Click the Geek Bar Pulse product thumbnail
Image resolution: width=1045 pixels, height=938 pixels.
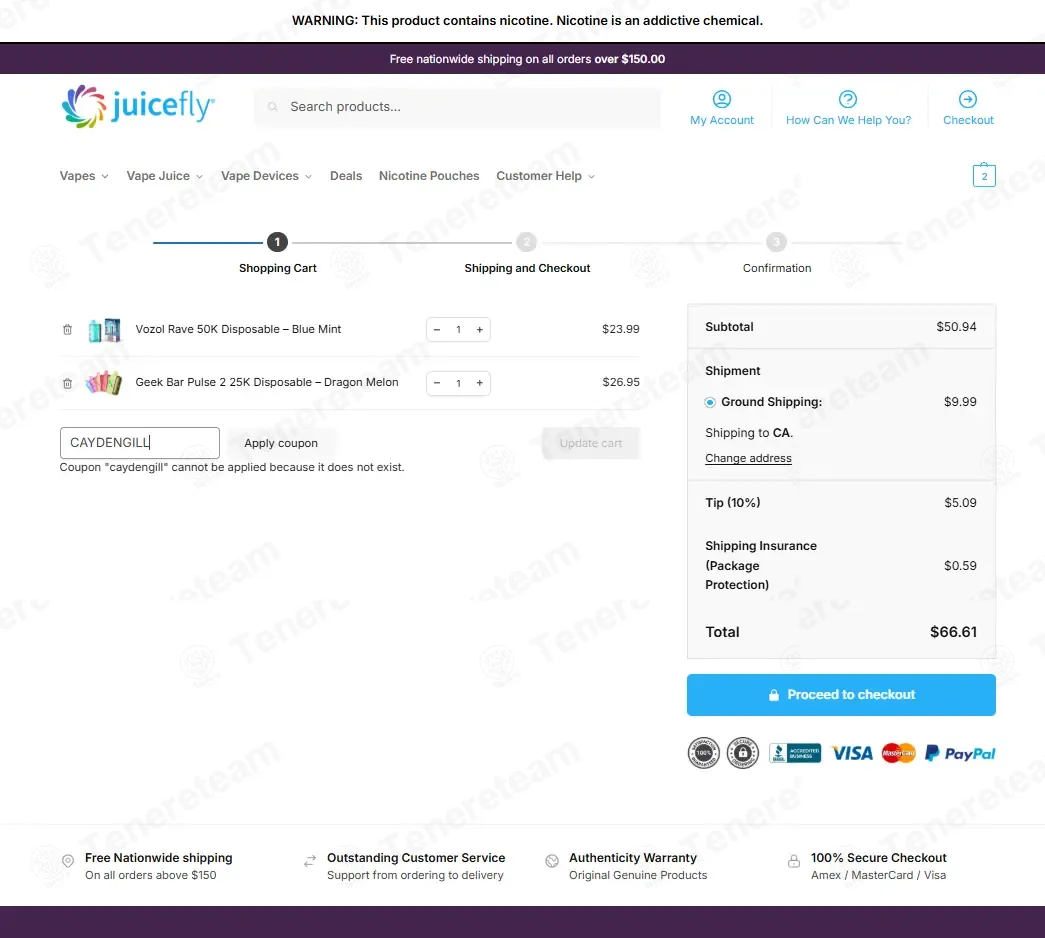104,383
